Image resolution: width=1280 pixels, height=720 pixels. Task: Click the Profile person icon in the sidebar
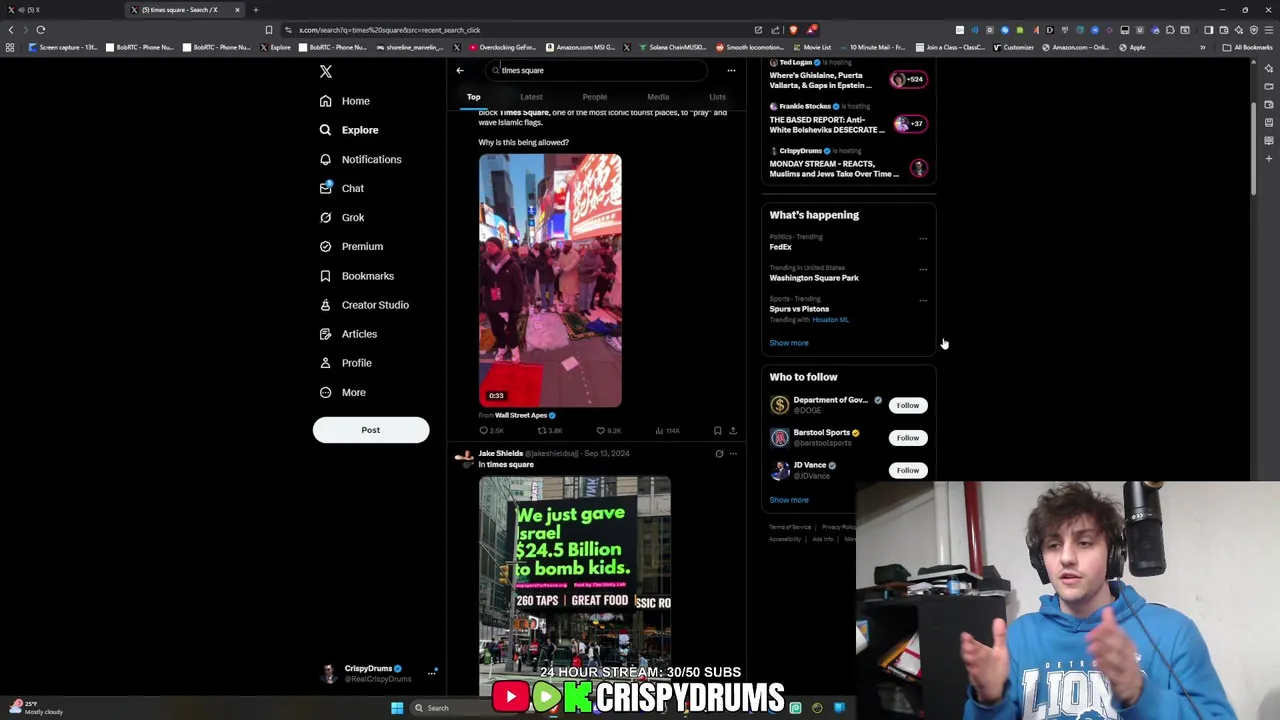click(325, 363)
